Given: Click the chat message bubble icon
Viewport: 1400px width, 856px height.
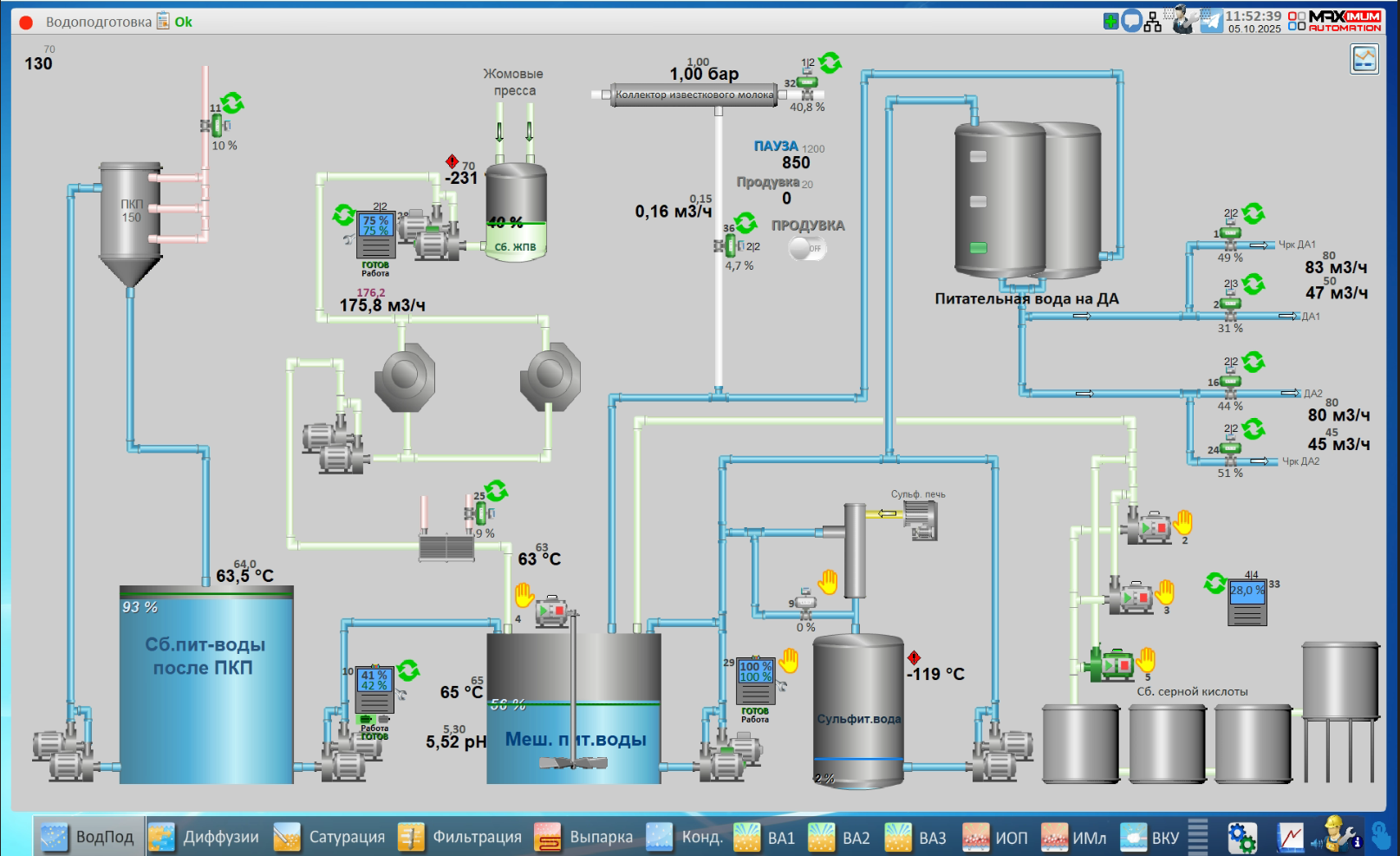Looking at the screenshot, I should 1130,21.
